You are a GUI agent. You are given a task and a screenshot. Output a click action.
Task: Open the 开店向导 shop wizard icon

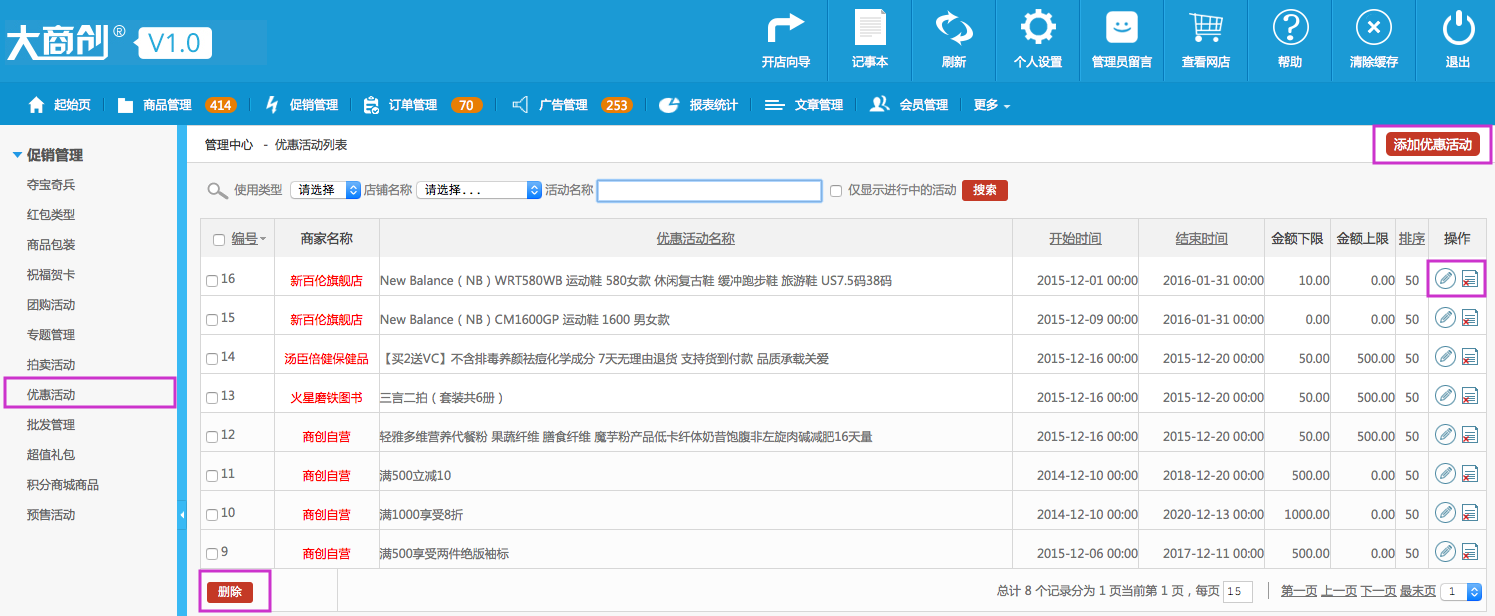pyautogui.click(x=785, y=28)
